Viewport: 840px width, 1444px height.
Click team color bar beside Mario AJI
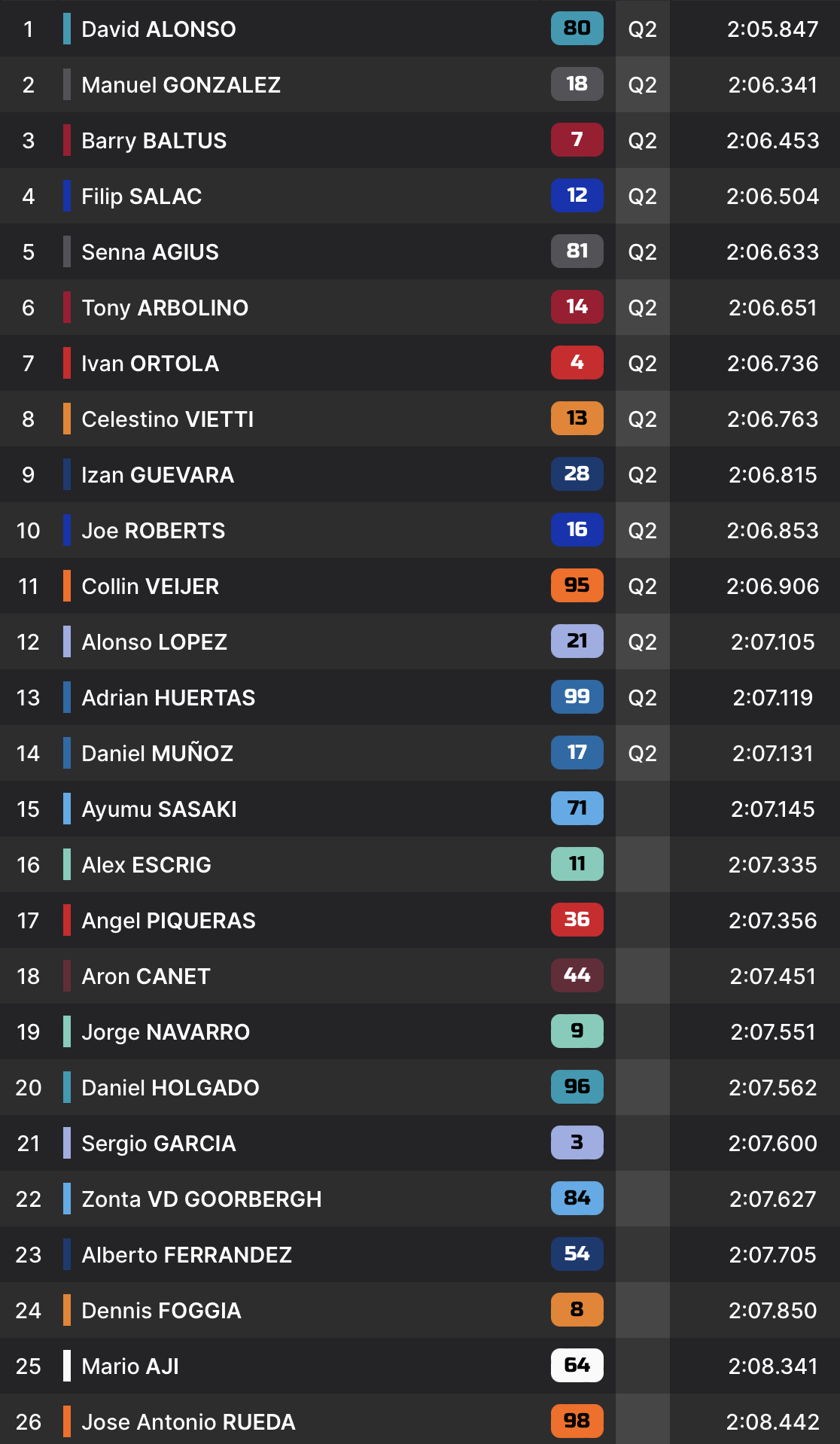pyautogui.click(x=67, y=1366)
